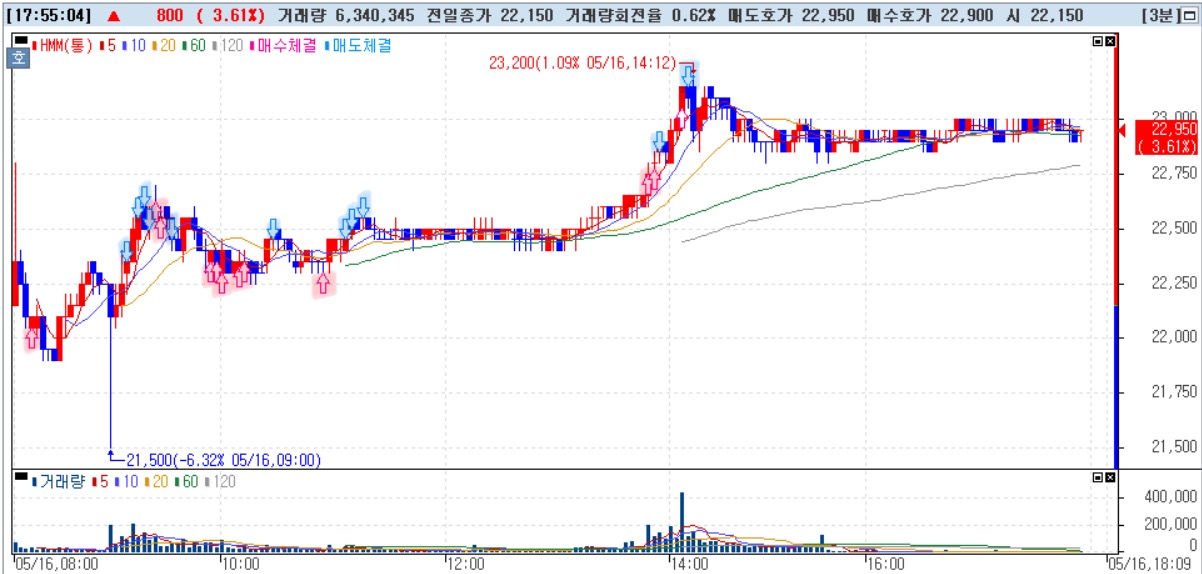The image size is (1202, 574).
Task: Click the 21,500 low price annotation
Action: pyautogui.click(x=222, y=461)
